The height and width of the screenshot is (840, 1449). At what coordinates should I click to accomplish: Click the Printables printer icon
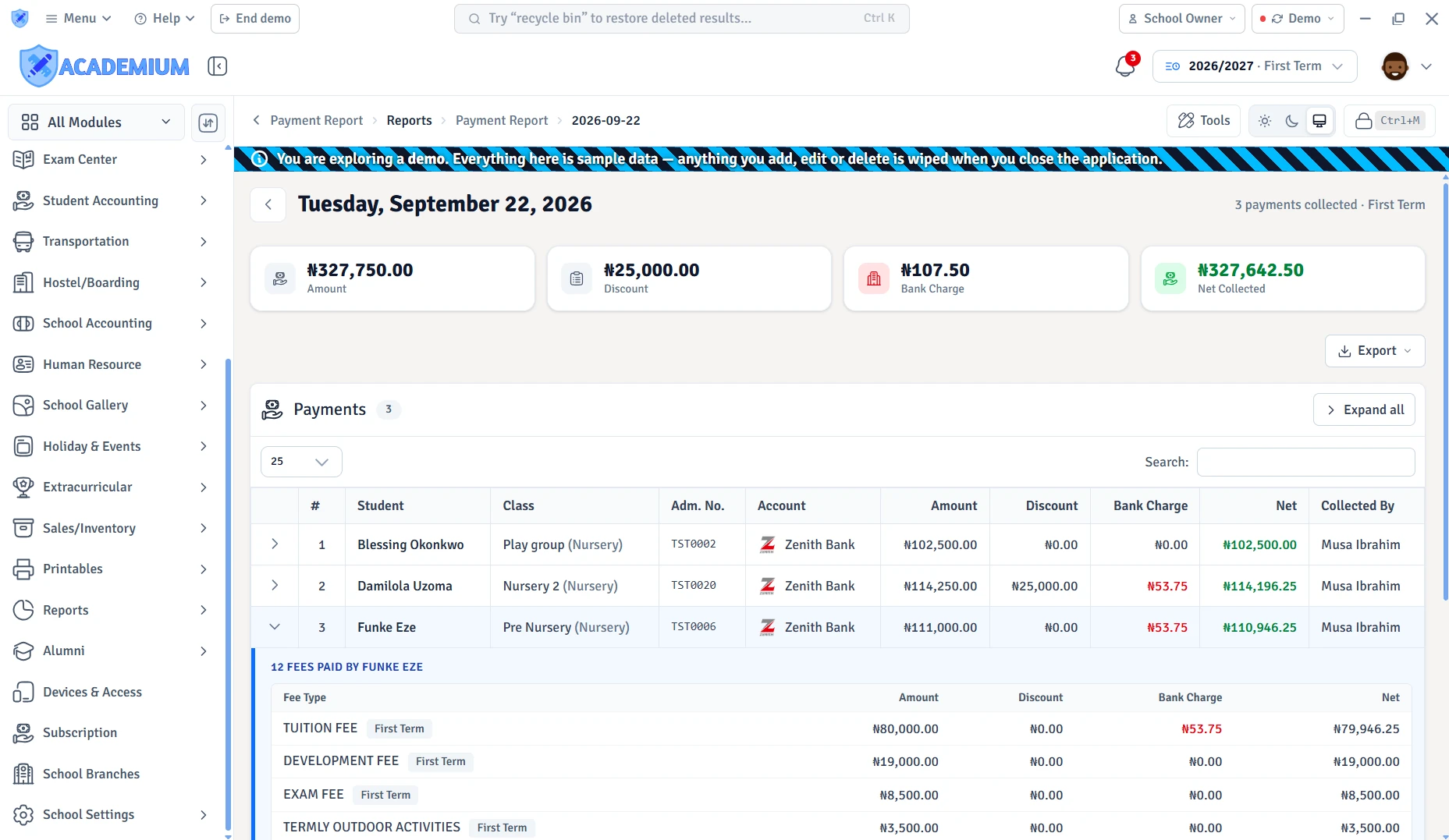tap(23, 569)
